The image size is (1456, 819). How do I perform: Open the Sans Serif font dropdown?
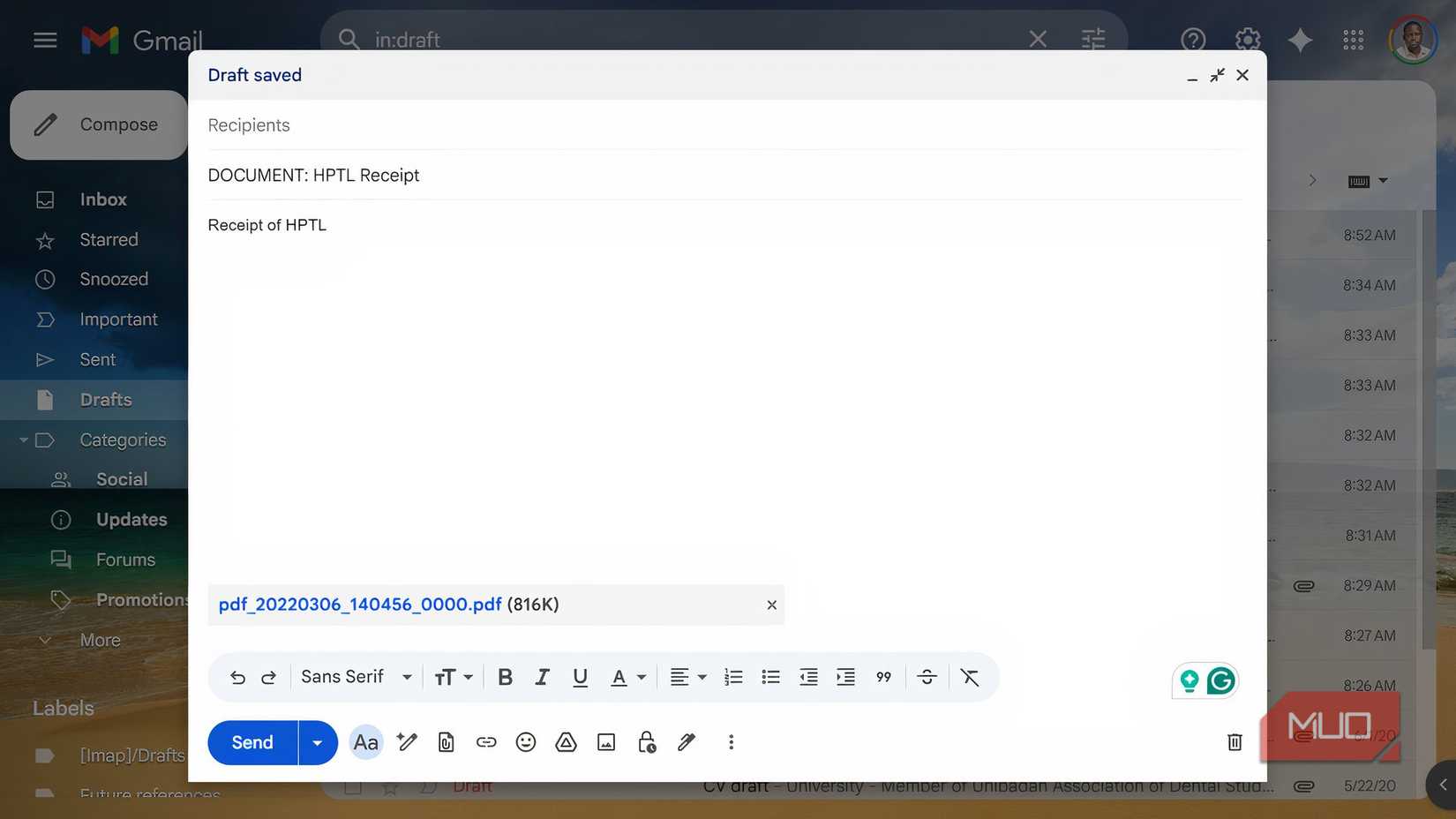[355, 677]
